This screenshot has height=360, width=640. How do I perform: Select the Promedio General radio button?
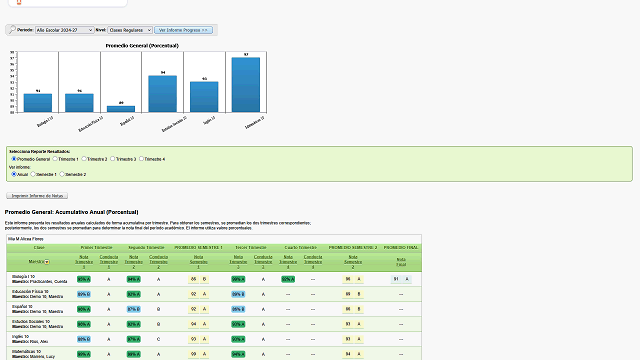click(14, 159)
